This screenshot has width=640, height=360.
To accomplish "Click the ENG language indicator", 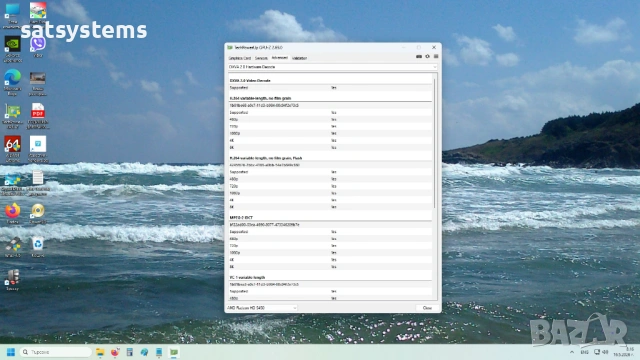I will tap(584, 352).
